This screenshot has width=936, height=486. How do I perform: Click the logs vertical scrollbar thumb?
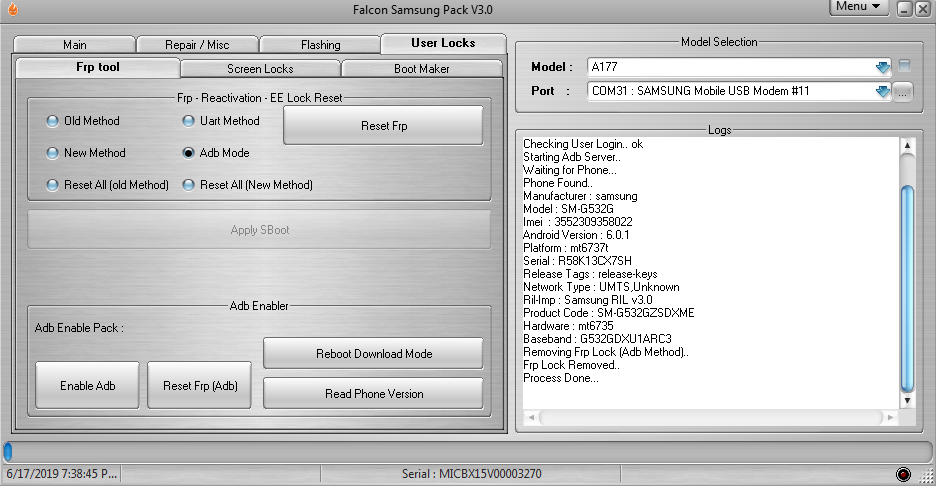[x=907, y=288]
